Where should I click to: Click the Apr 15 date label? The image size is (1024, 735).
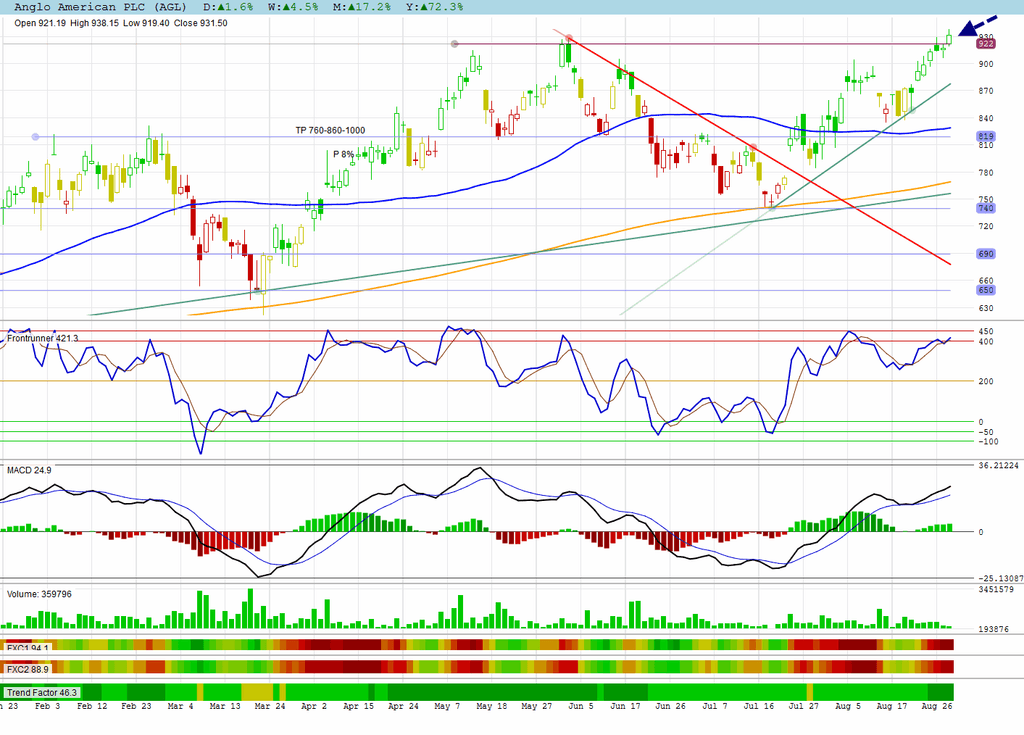click(359, 706)
